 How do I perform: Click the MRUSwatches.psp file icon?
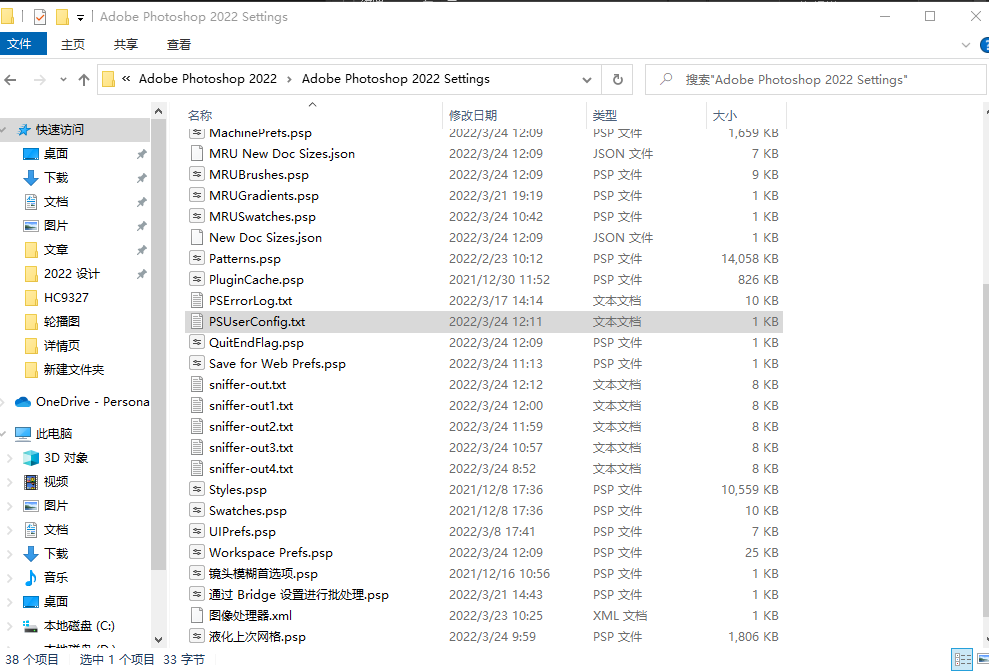click(x=197, y=216)
